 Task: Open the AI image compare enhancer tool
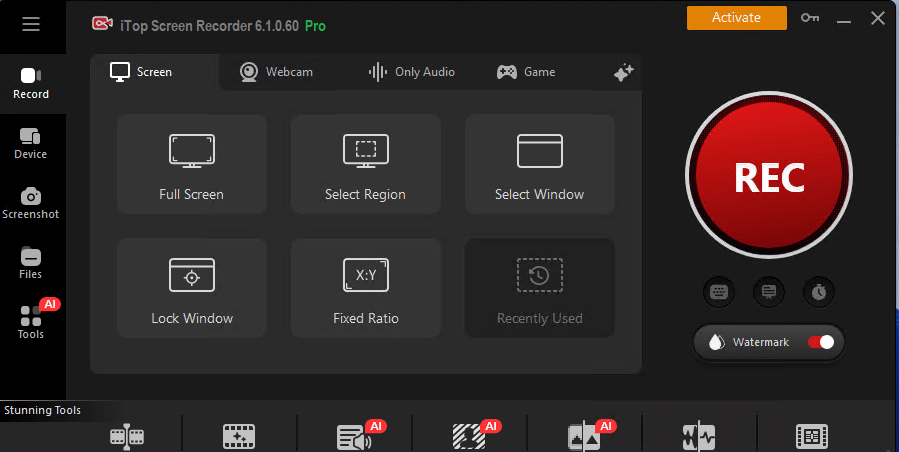(584, 438)
